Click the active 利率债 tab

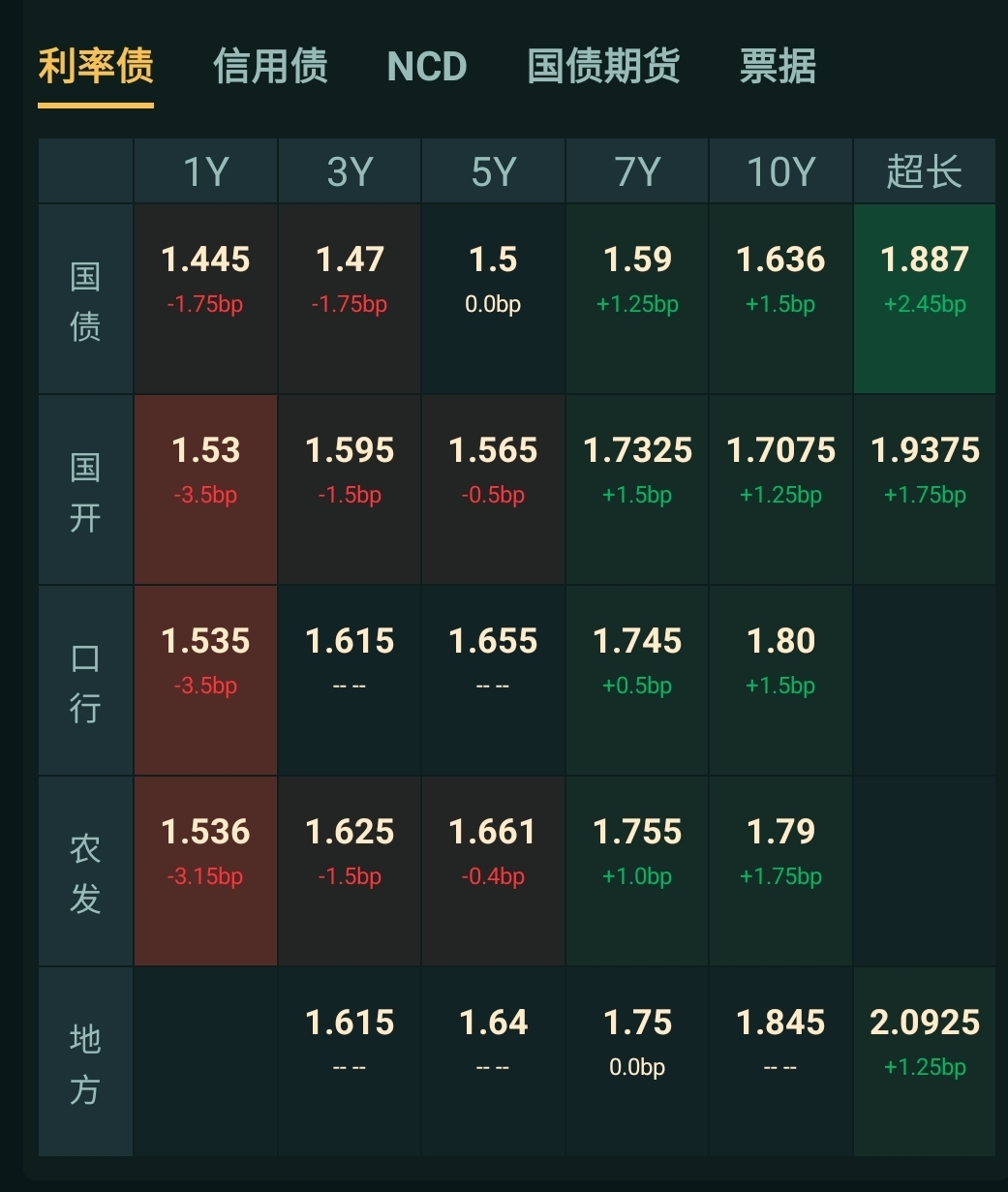[96, 67]
